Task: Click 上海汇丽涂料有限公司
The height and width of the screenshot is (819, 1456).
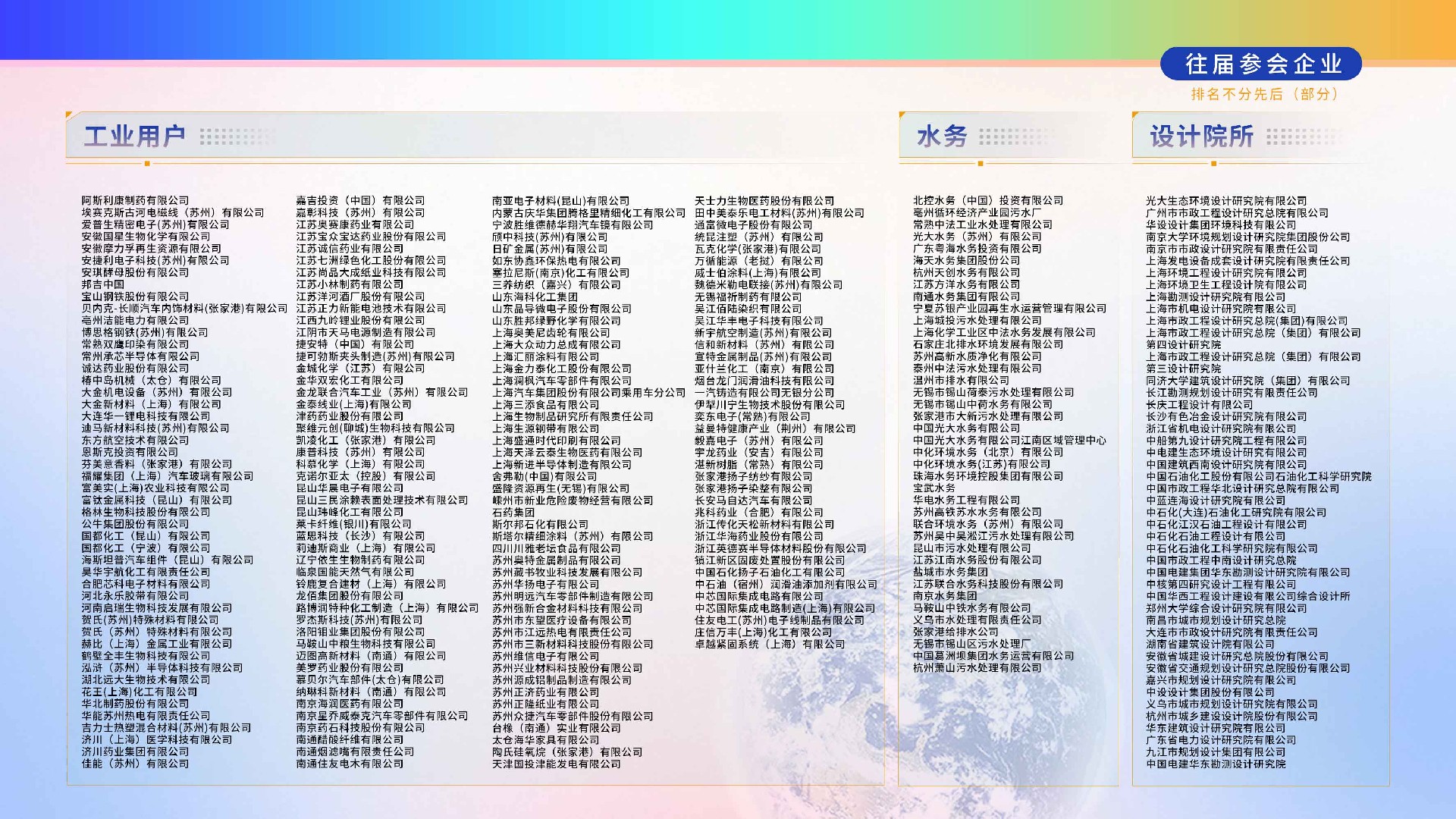Action: [546, 356]
